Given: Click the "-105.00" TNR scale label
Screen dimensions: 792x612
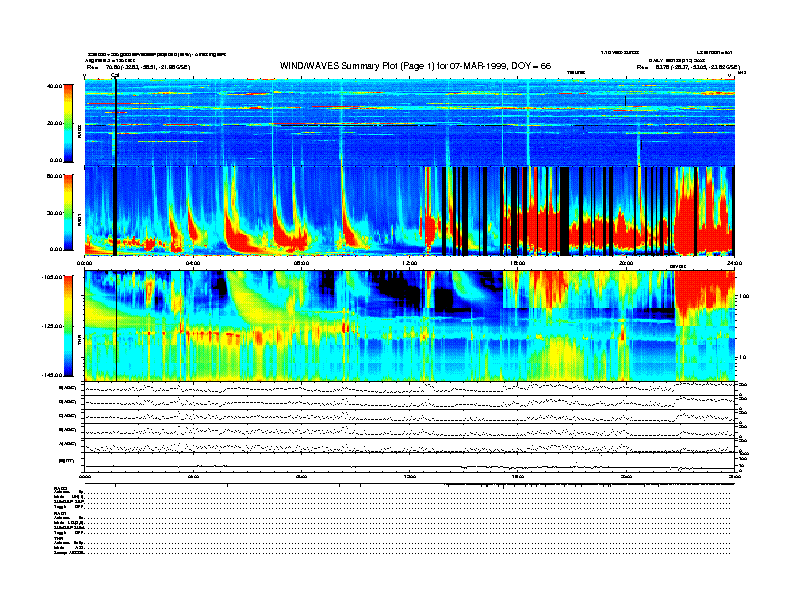Looking at the screenshot, I should coord(52,277).
